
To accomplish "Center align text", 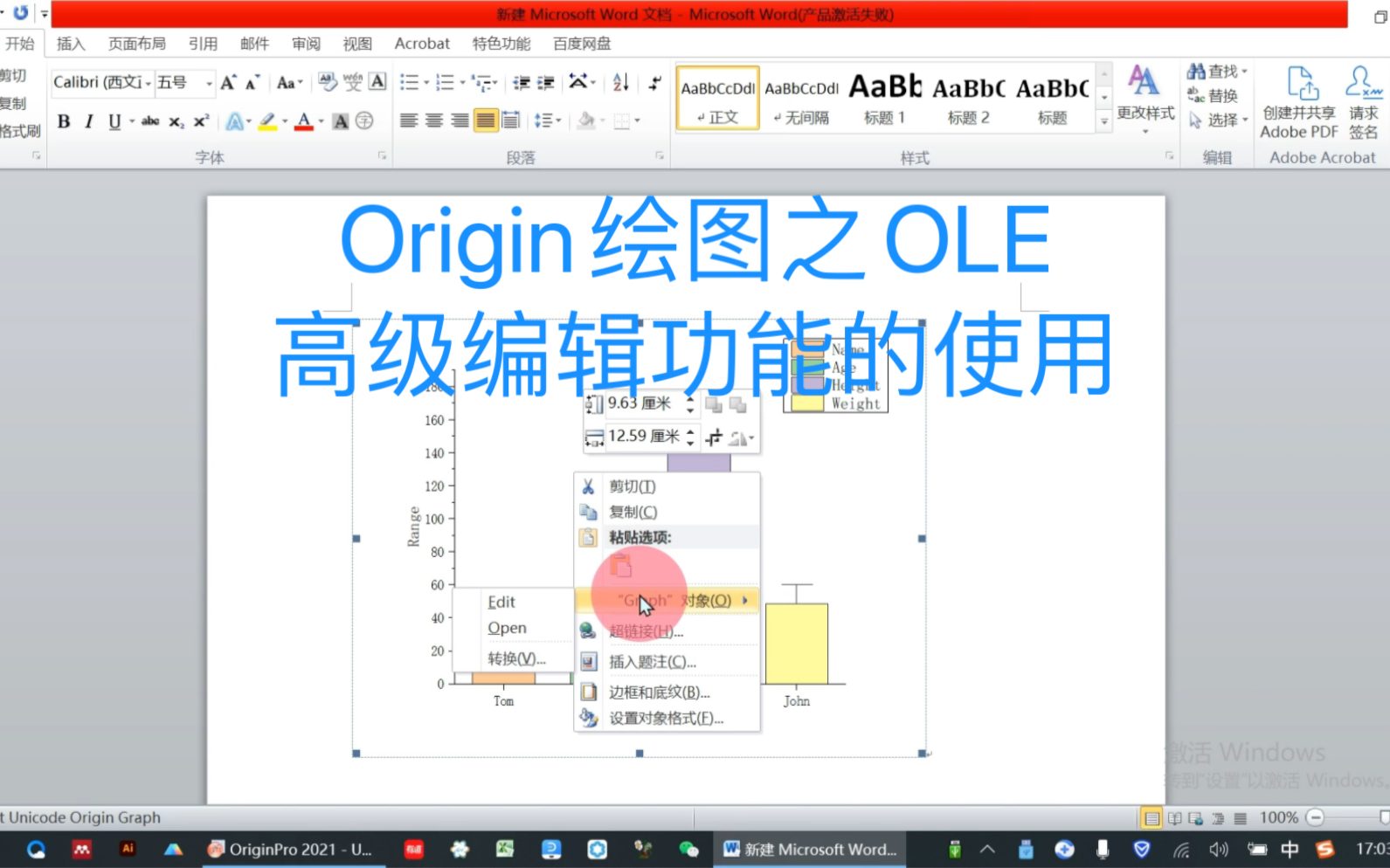I will coord(434,121).
